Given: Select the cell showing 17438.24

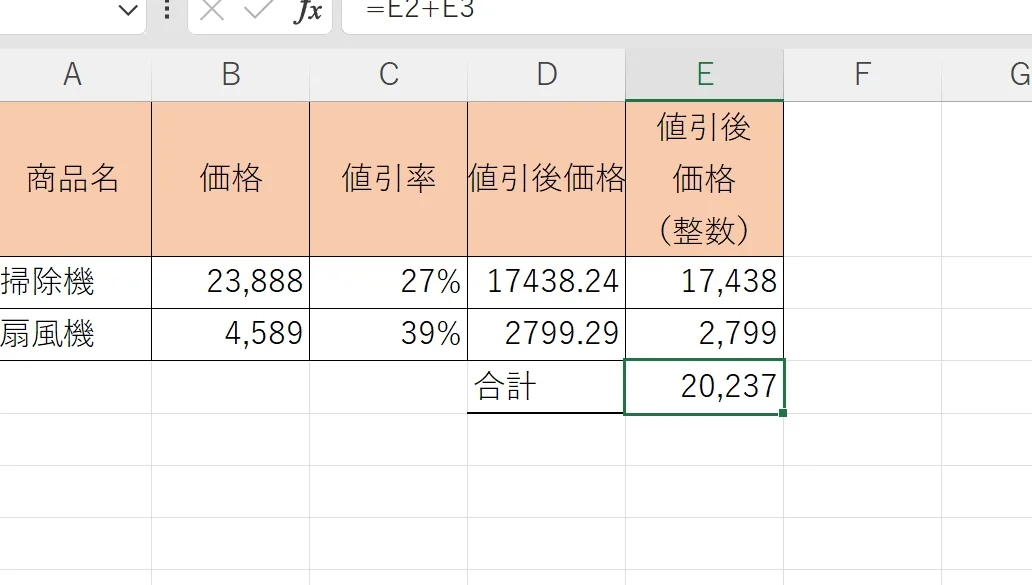Looking at the screenshot, I should click(x=546, y=282).
